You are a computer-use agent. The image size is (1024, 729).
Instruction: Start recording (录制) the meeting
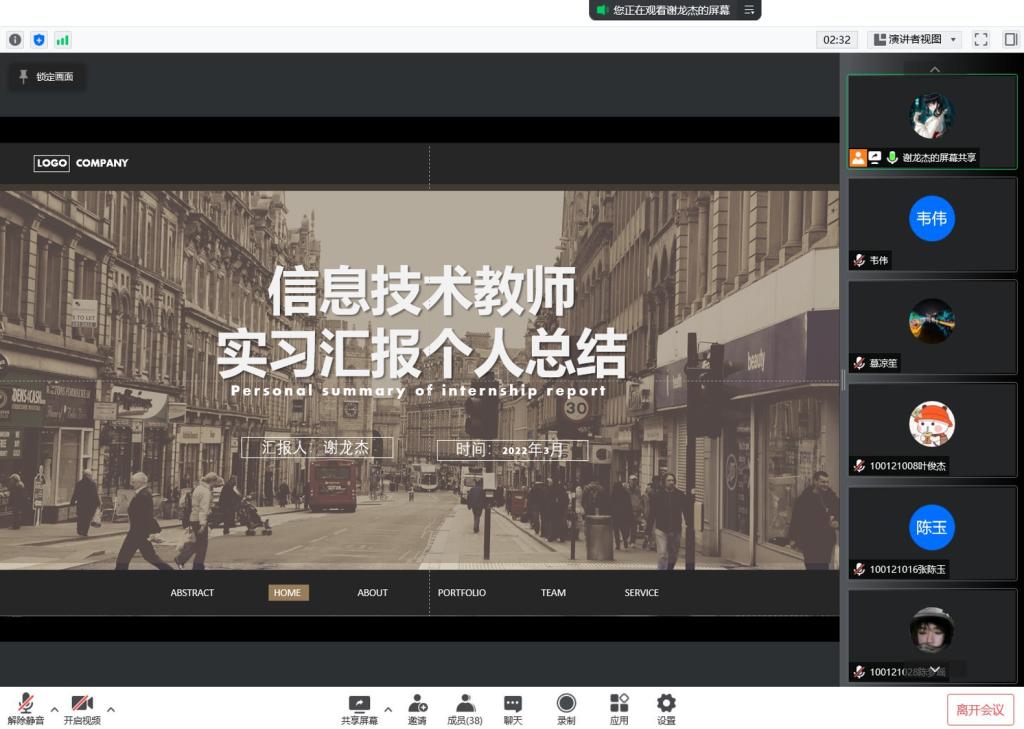(566, 709)
